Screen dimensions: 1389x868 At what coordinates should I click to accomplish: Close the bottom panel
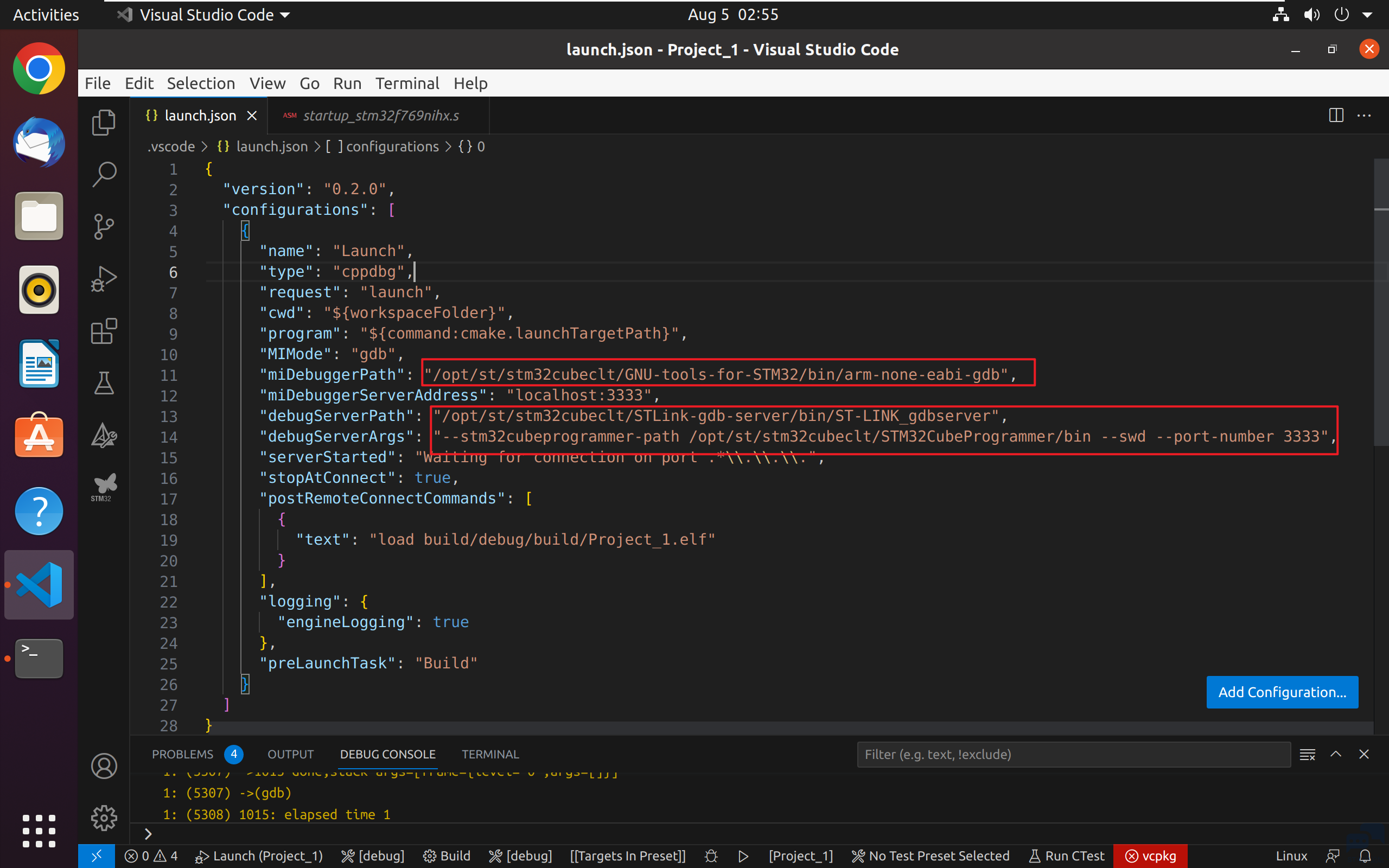[1363, 754]
